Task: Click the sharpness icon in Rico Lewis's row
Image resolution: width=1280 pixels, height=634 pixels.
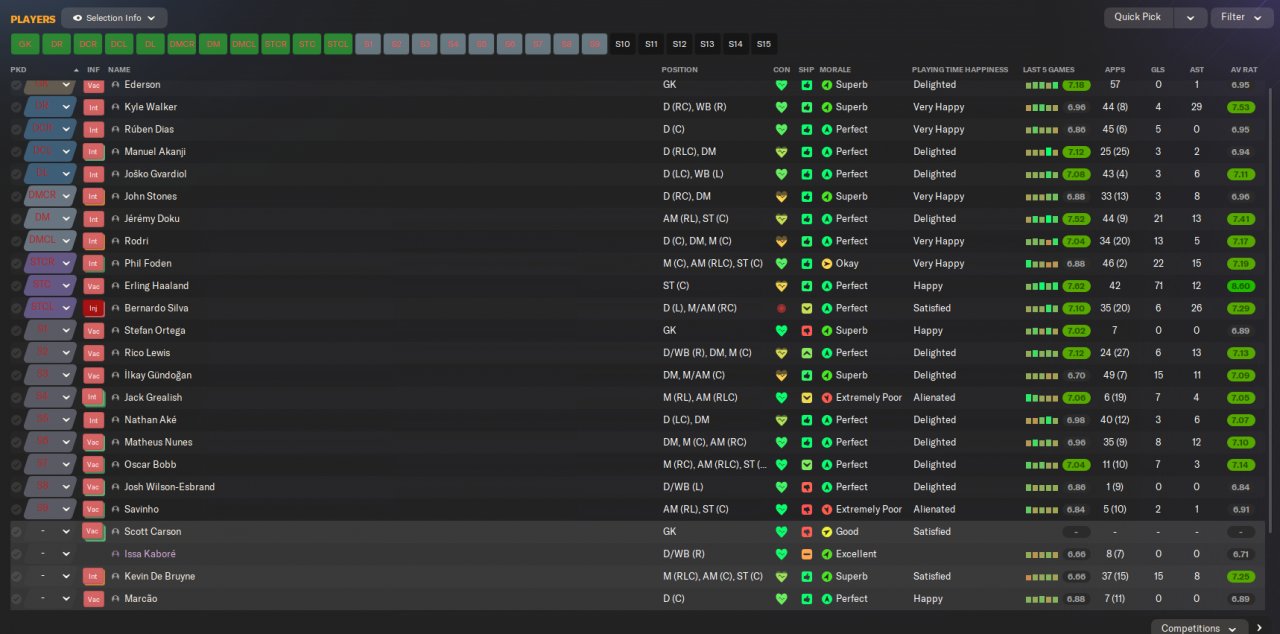Action: (806, 353)
